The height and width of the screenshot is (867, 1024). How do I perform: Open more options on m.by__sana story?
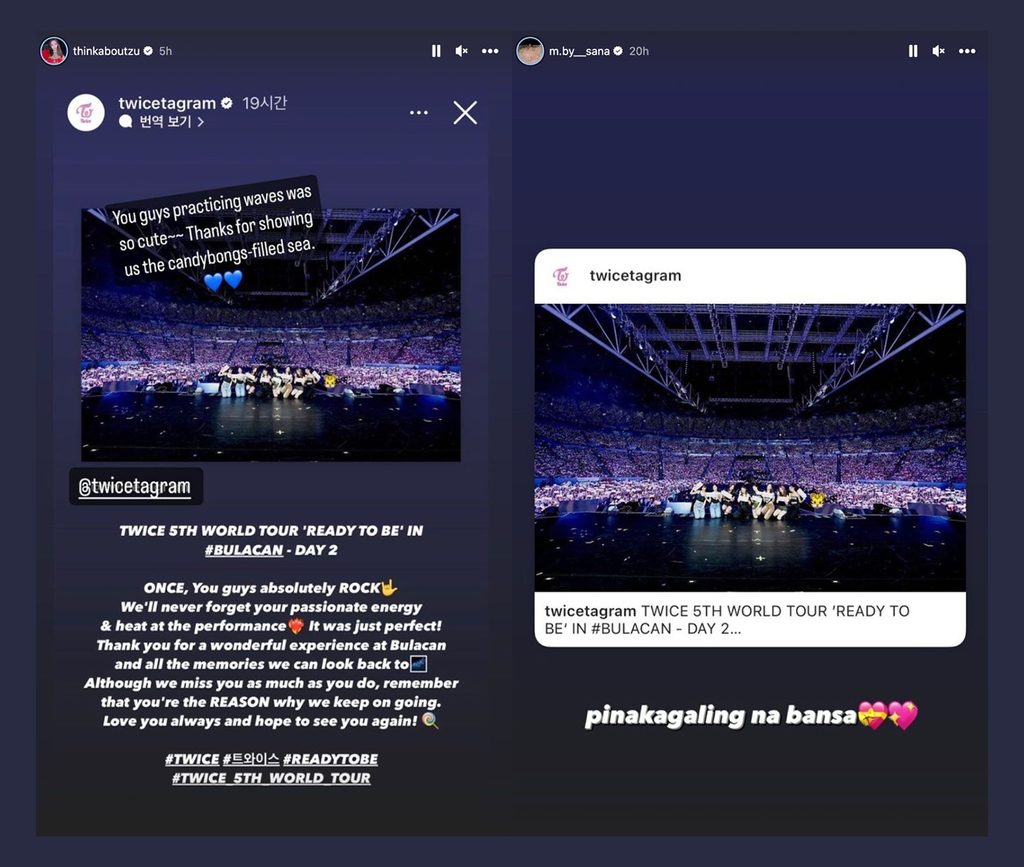point(967,51)
